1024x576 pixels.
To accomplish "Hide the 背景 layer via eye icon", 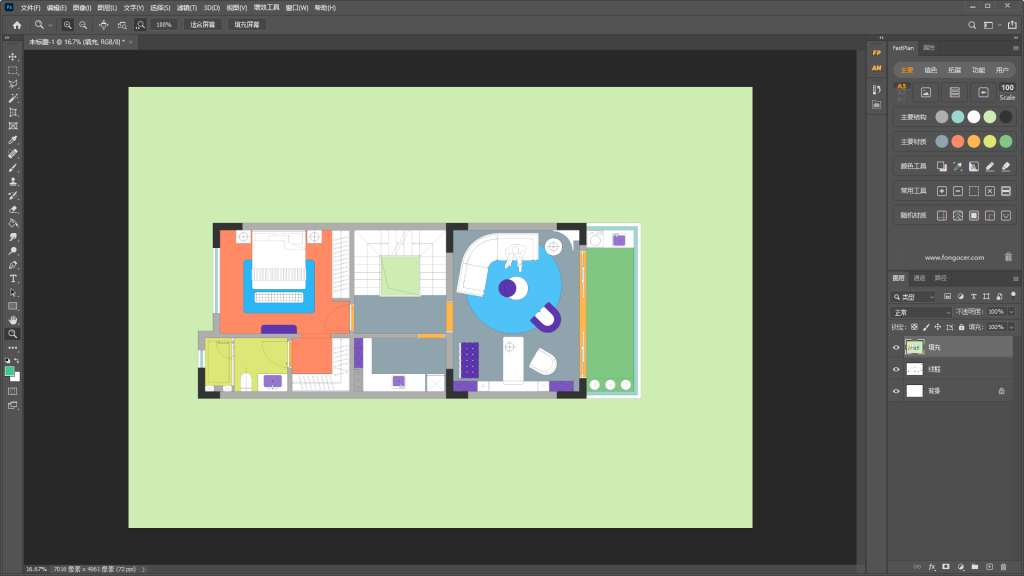I will [896, 391].
